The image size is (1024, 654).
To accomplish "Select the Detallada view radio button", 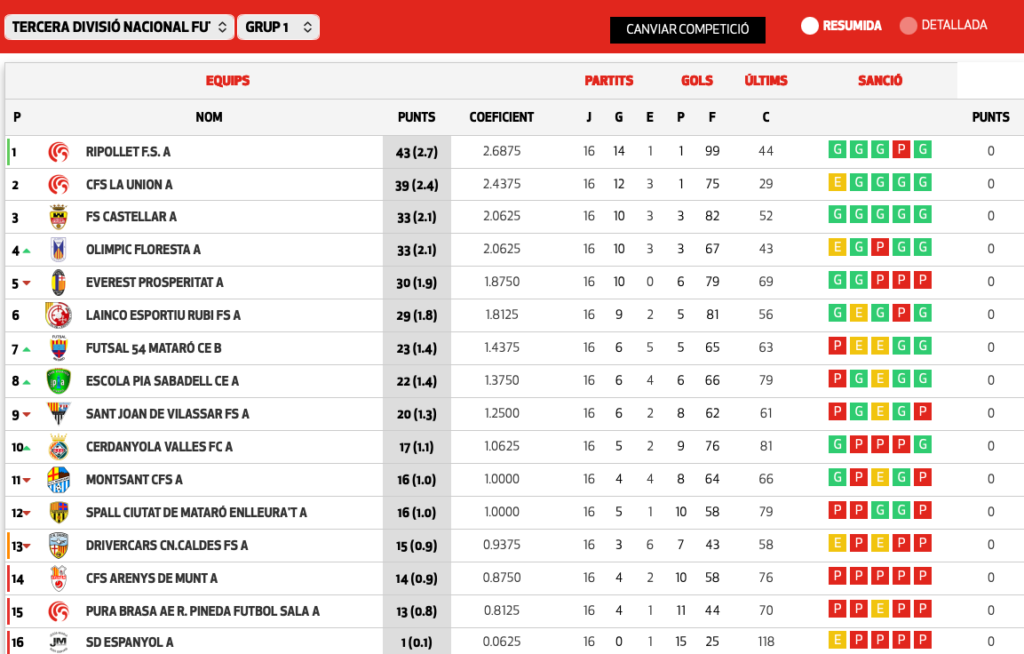I will pos(908,26).
